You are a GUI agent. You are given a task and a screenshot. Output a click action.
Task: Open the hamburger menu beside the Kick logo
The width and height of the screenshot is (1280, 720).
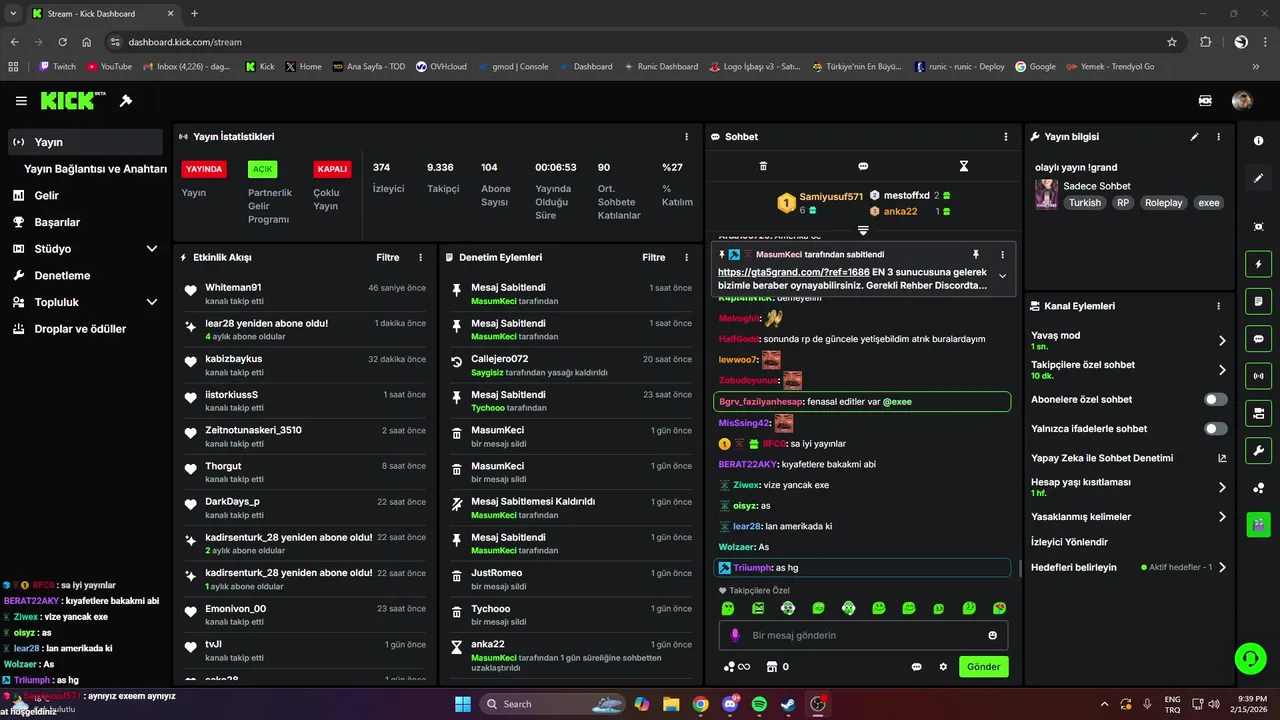21,101
